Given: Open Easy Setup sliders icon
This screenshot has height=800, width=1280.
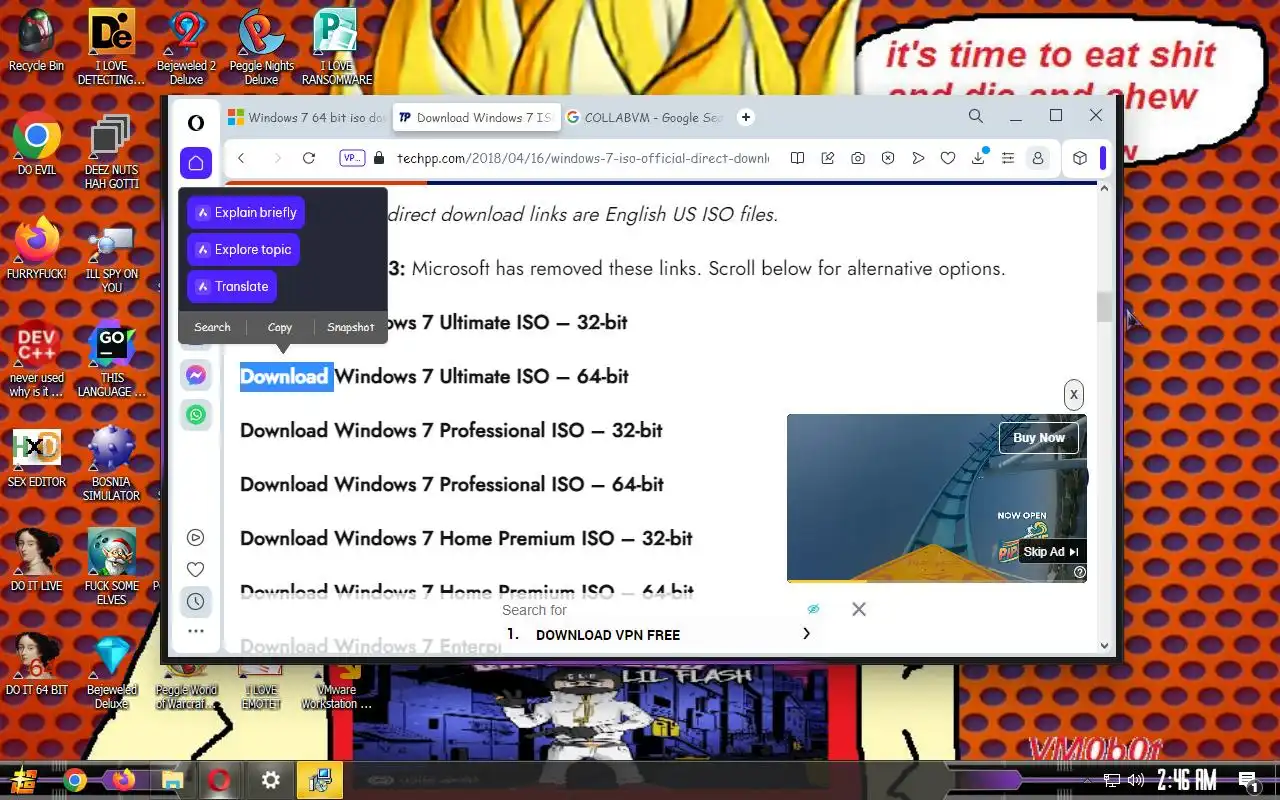Looking at the screenshot, I should pyautogui.click(x=1008, y=158).
